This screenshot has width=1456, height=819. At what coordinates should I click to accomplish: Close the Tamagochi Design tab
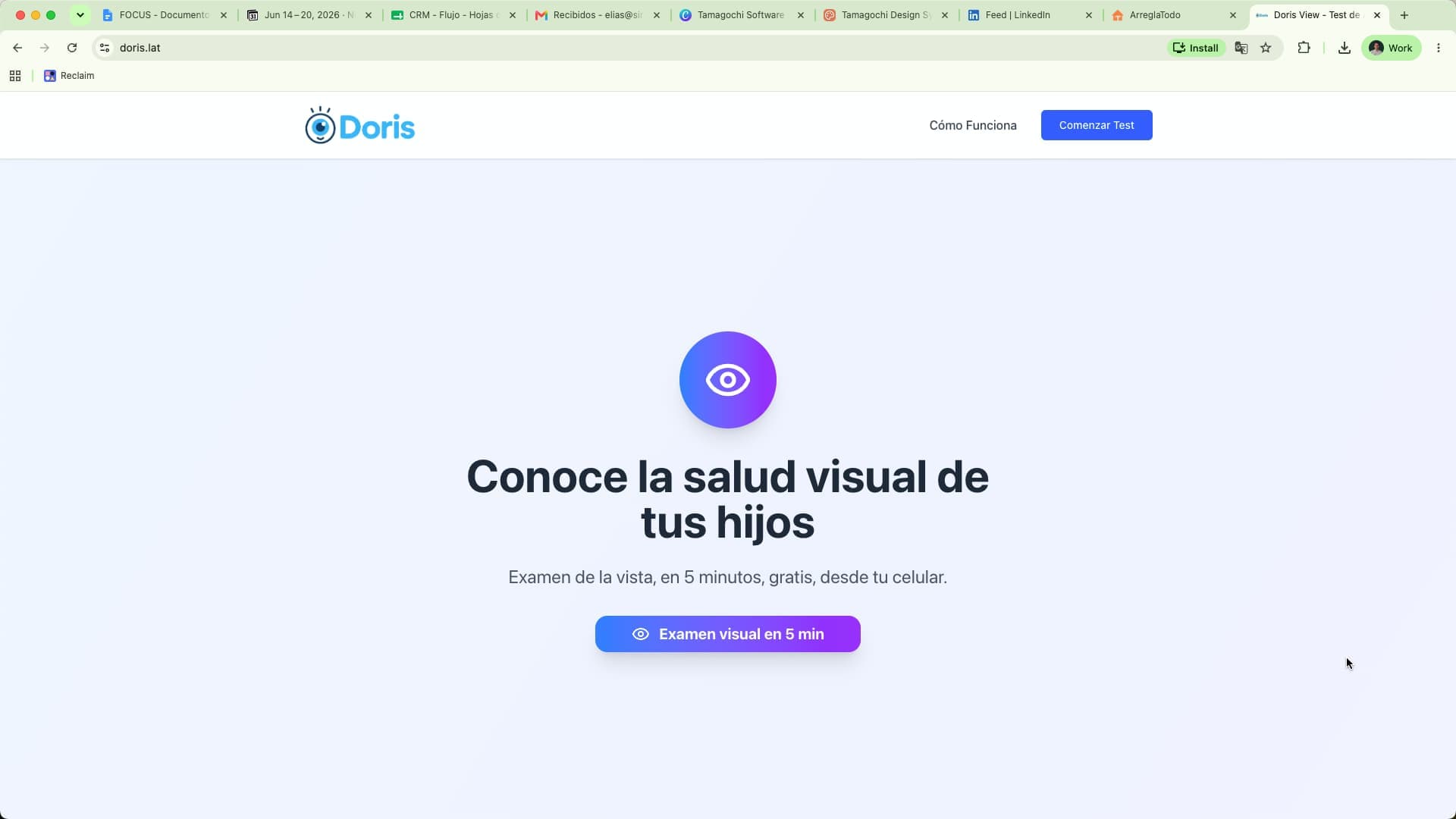[x=945, y=15]
